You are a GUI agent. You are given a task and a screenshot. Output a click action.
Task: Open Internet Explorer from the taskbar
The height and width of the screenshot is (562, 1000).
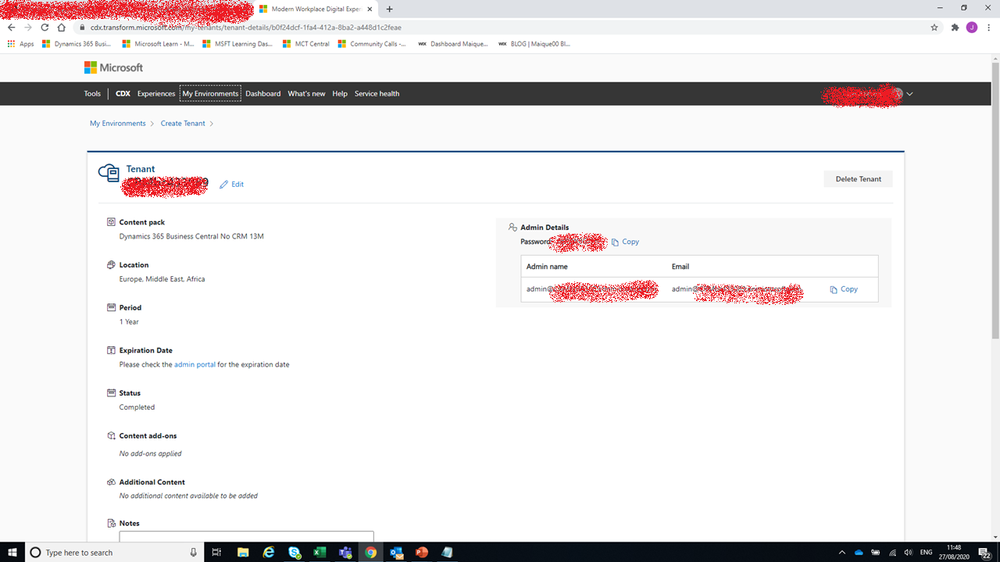[x=268, y=552]
